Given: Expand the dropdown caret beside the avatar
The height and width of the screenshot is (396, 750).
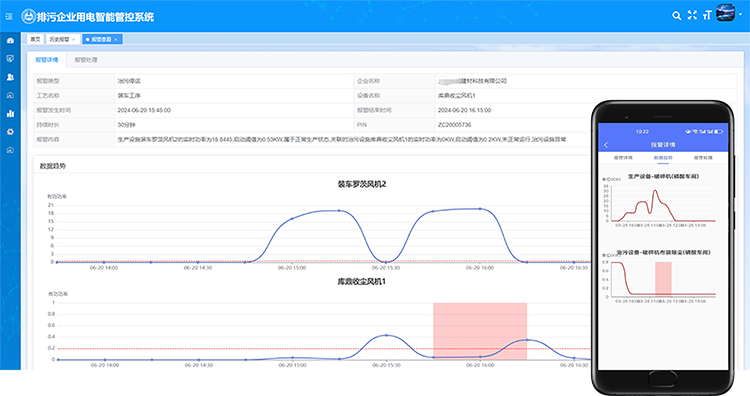Looking at the screenshot, I should point(740,14).
